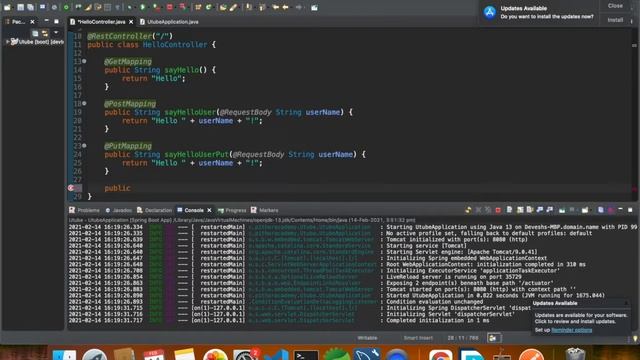Open Google Chrome from the Dock
Screen dimensions: 640x360
440,355
